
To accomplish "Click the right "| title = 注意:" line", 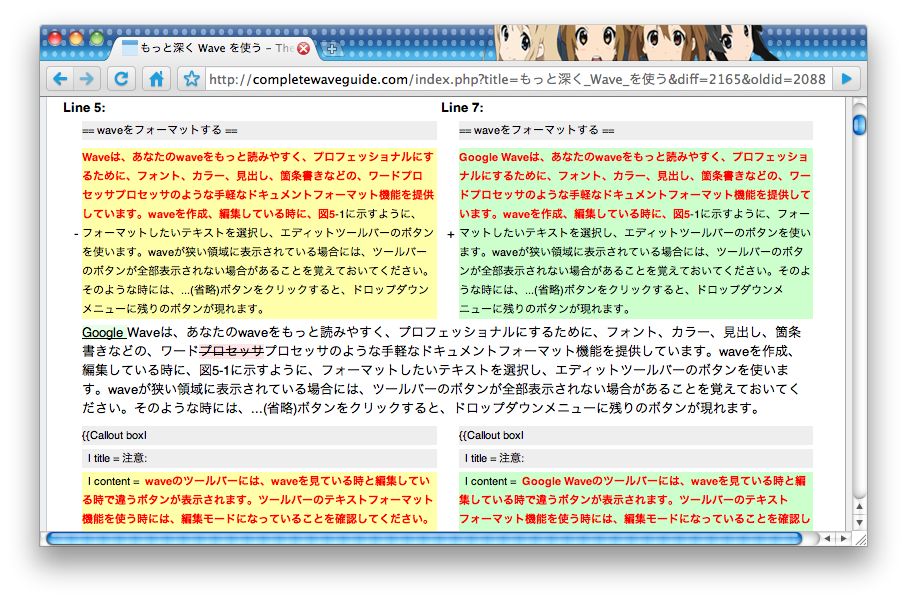I will point(636,458).
